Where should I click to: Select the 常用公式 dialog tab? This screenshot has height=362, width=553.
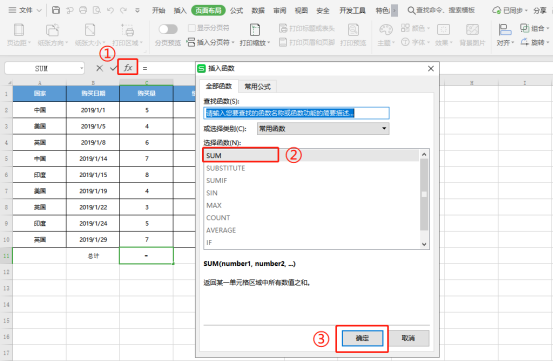tap(257, 87)
